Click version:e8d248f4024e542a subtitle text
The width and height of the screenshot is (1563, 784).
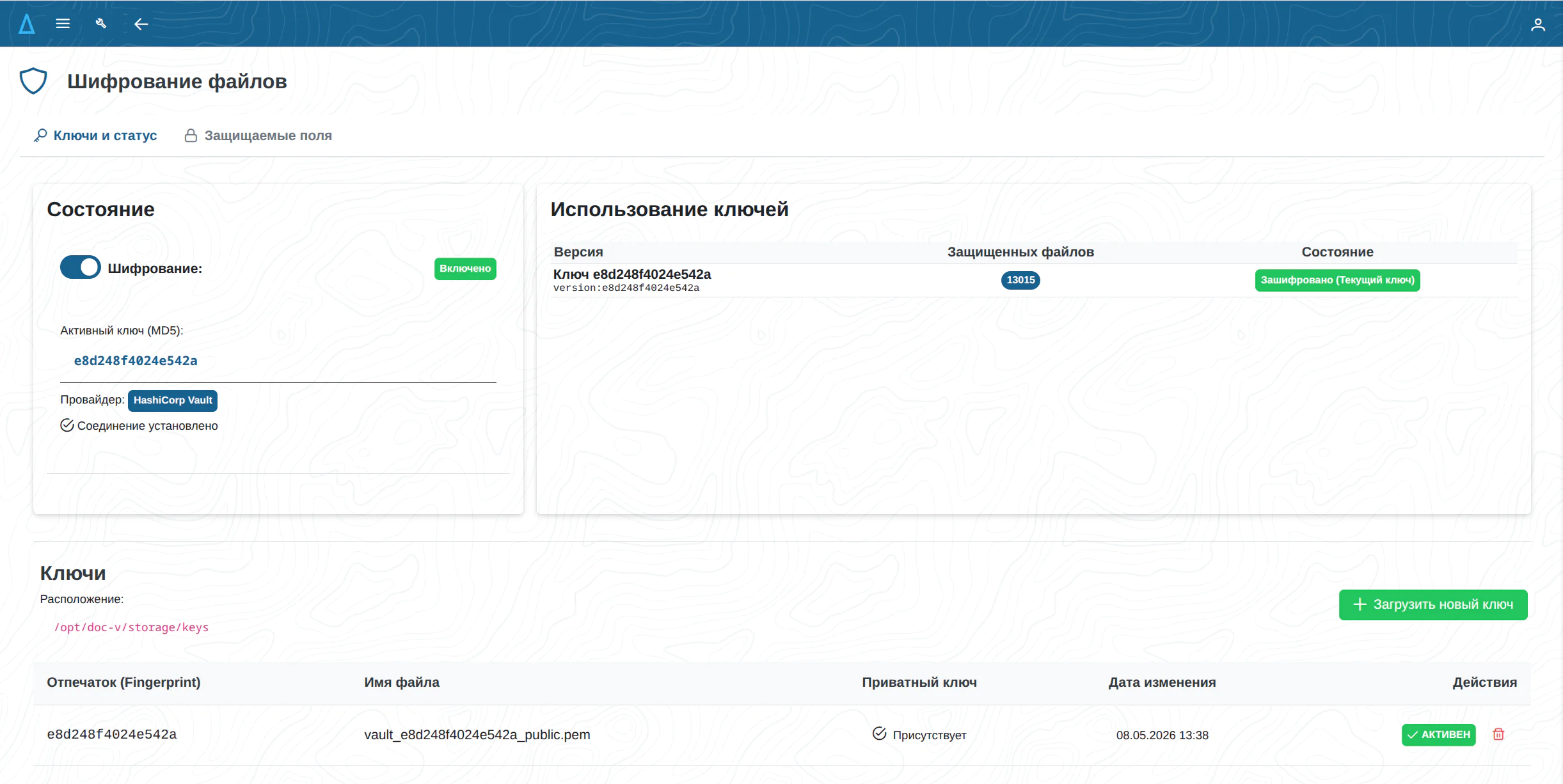tap(626, 288)
